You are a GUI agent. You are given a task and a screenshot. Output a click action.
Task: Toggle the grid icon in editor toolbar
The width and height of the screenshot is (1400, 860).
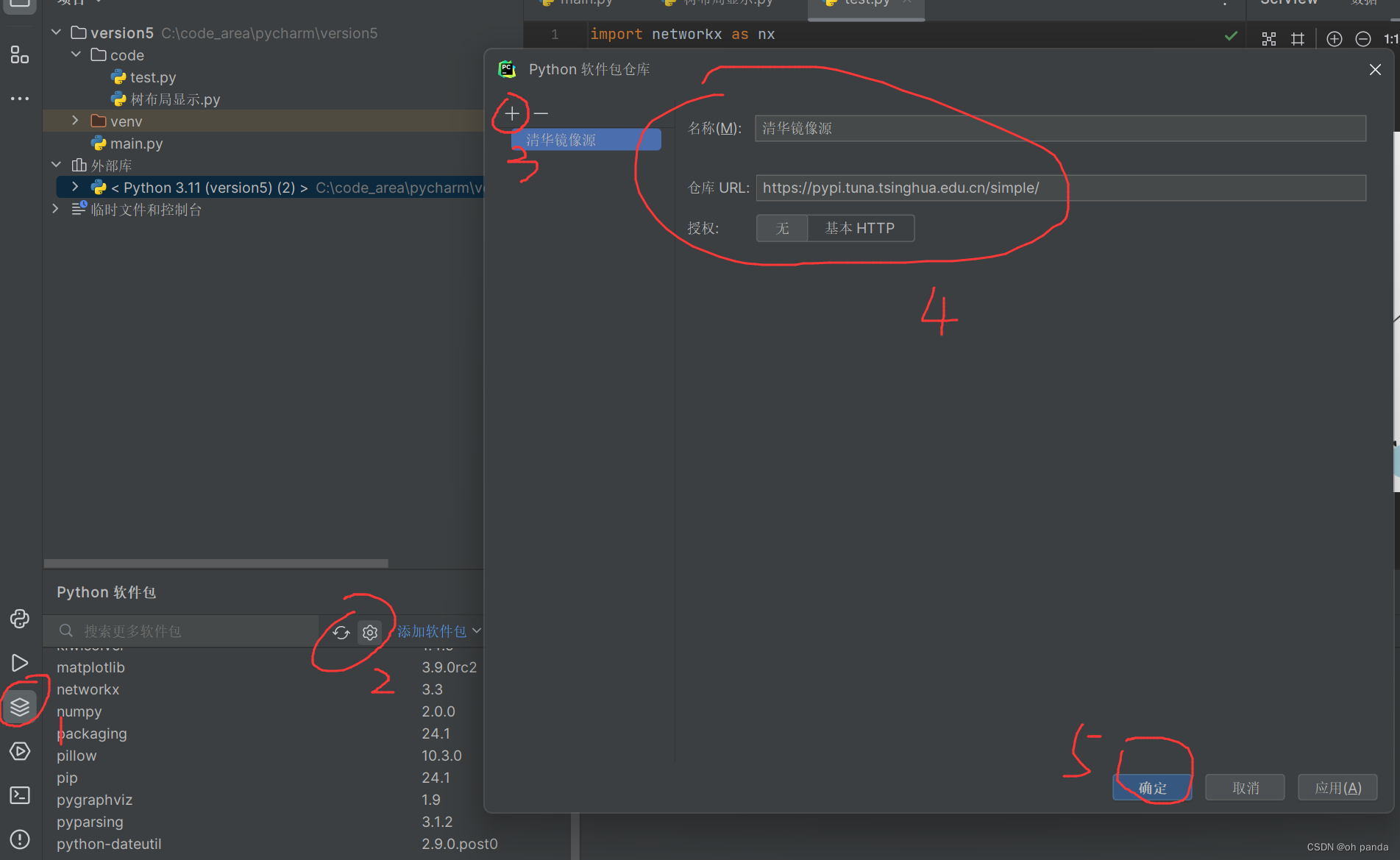pos(1298,39)
